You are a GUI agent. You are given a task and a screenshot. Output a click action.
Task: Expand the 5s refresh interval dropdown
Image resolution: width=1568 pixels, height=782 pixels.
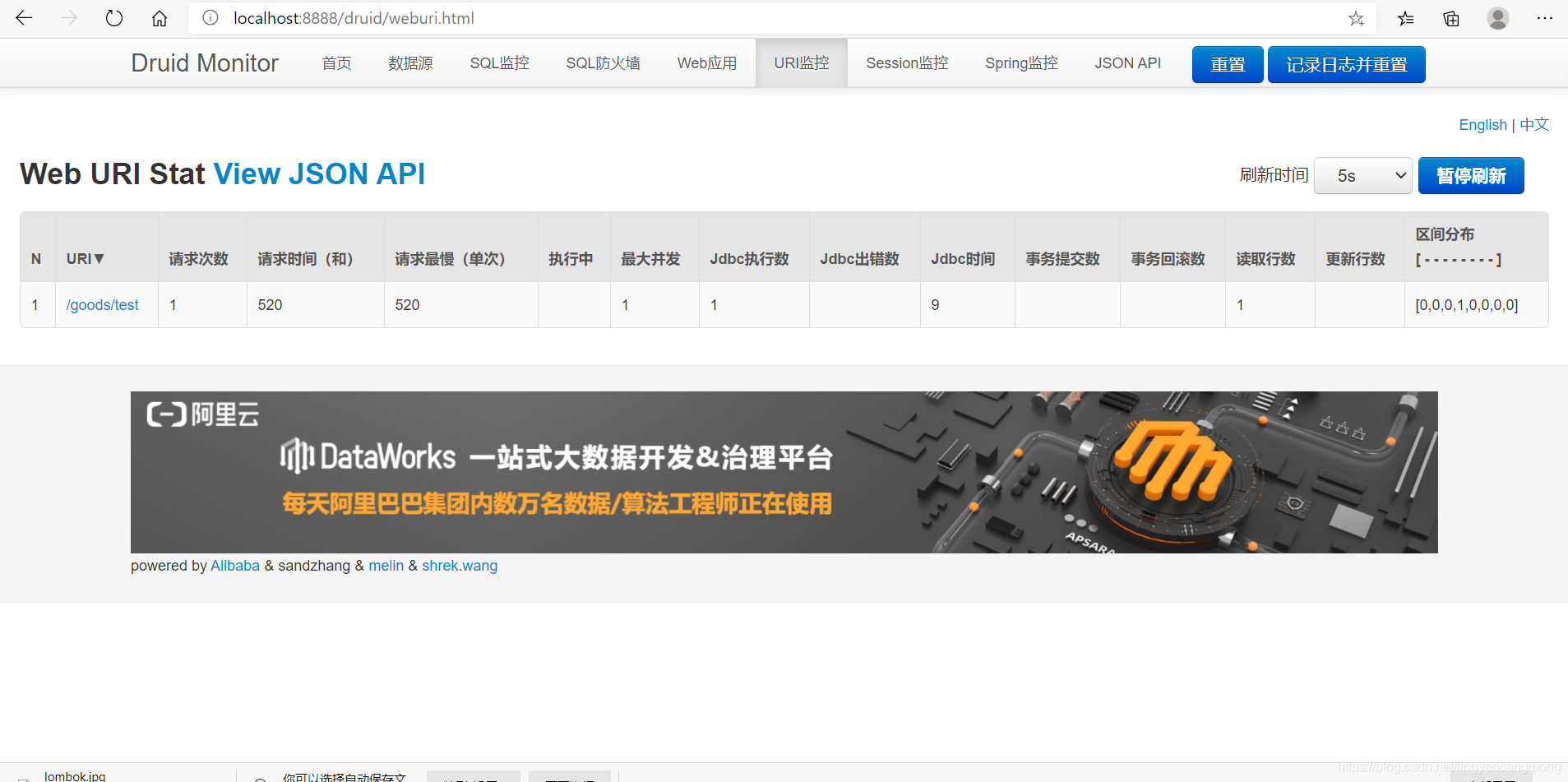point(1363,176)
